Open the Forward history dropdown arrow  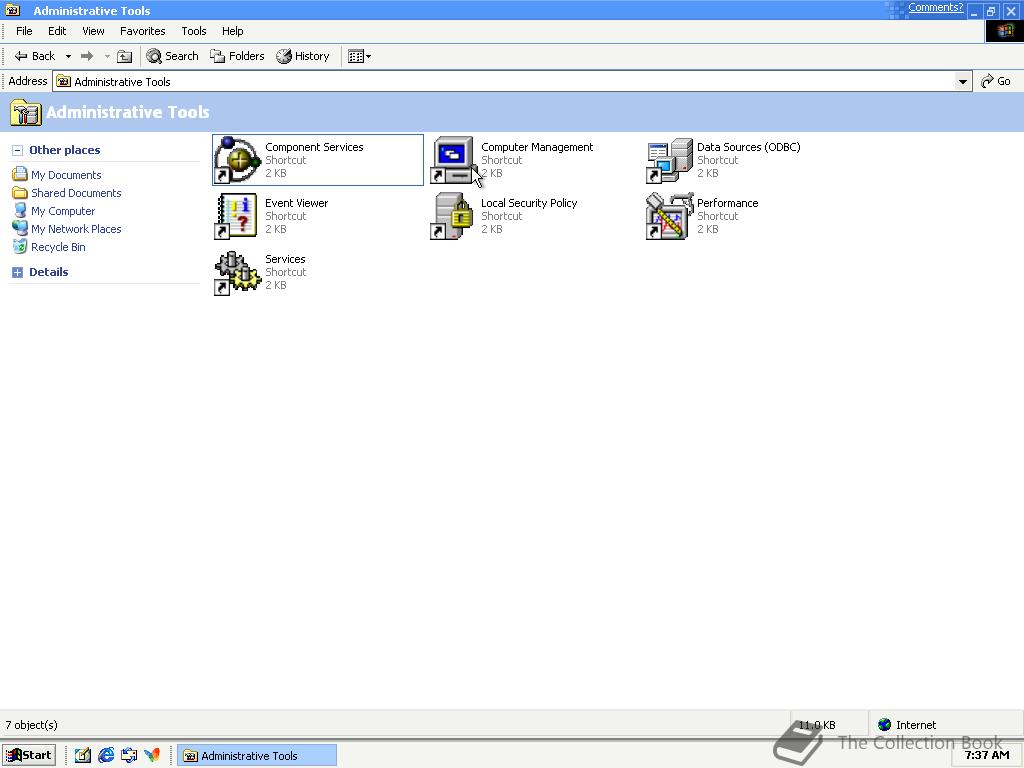(107, 56)
